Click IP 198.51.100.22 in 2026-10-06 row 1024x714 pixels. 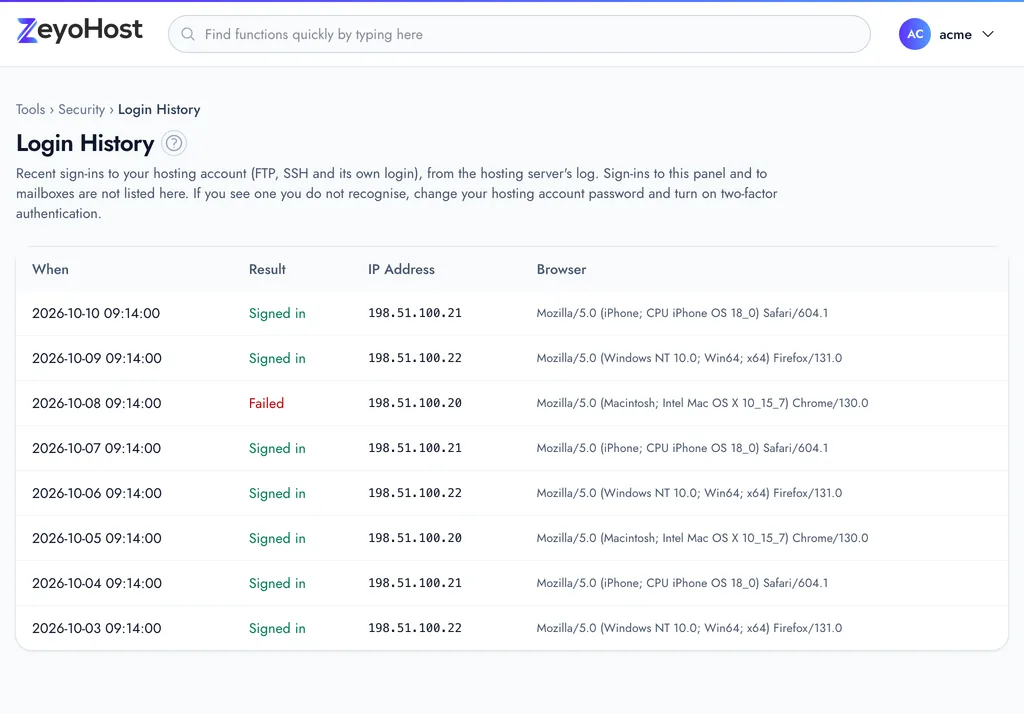click(415, 493)
